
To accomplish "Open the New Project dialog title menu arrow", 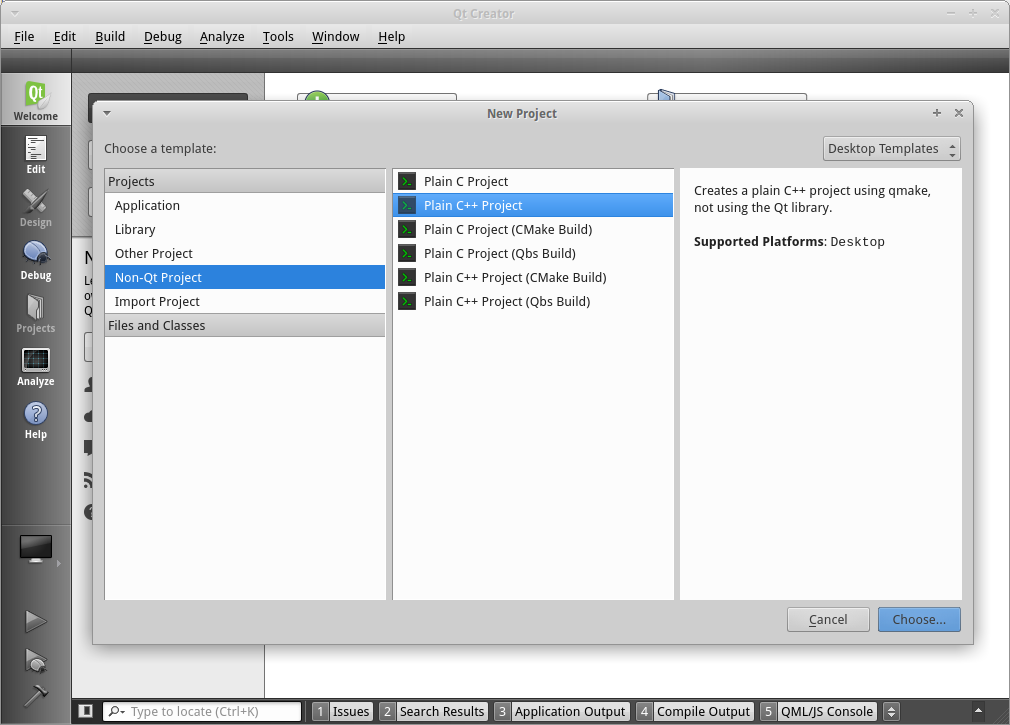I will (x=107, y=113).
